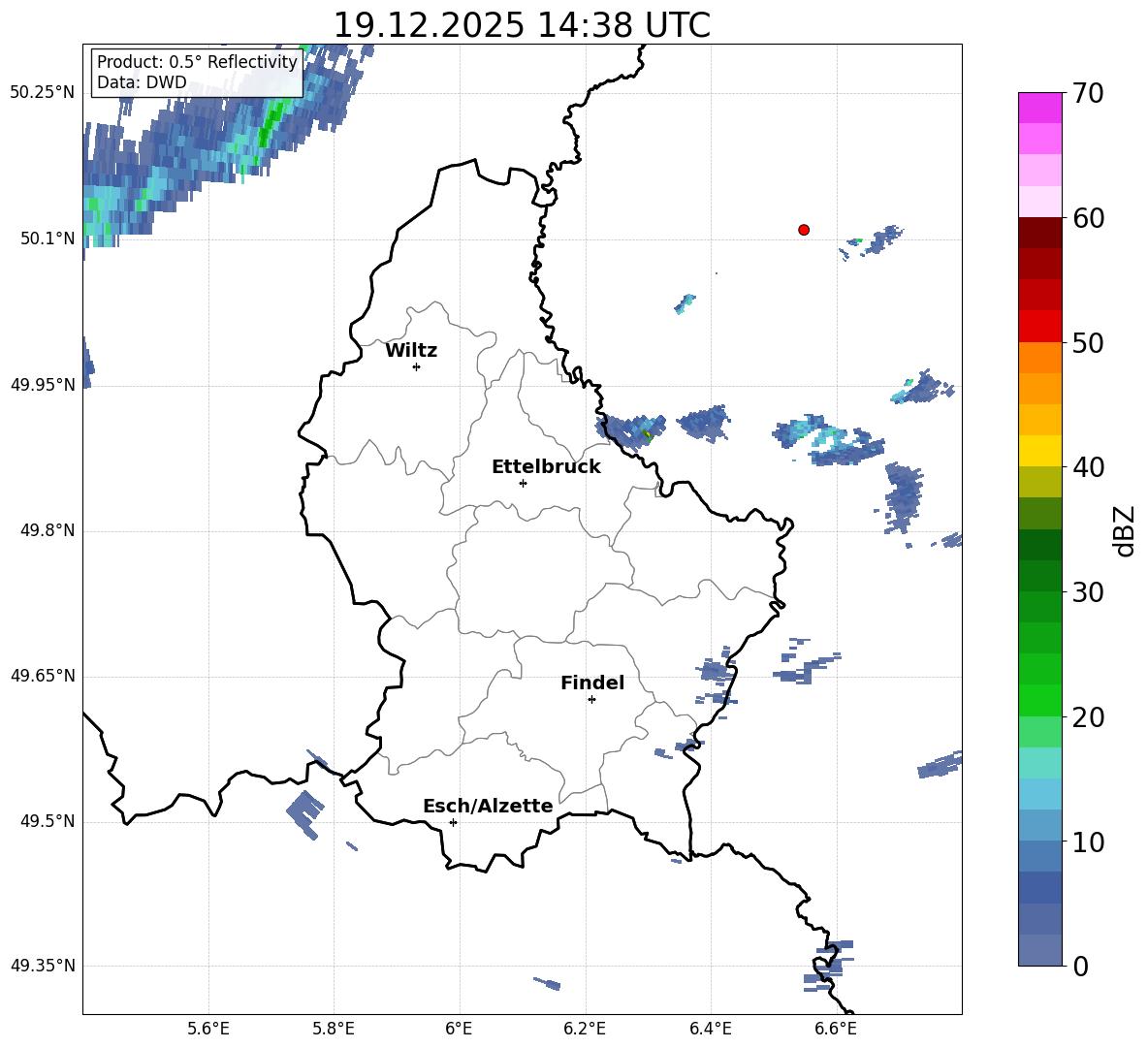Click the 'Data: DWD' legend text
1148x1048 pixels.
point(142,82)
